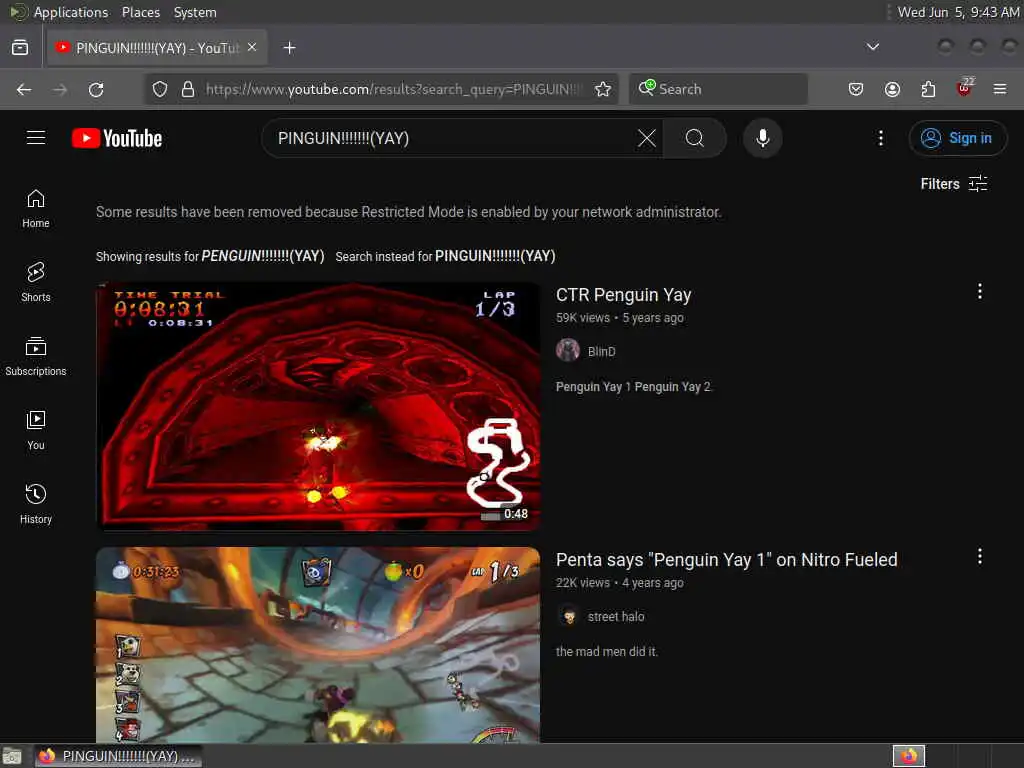This screenshot has width=1024, height=768.
Task: Open the System menu
Action: point(195,12)
